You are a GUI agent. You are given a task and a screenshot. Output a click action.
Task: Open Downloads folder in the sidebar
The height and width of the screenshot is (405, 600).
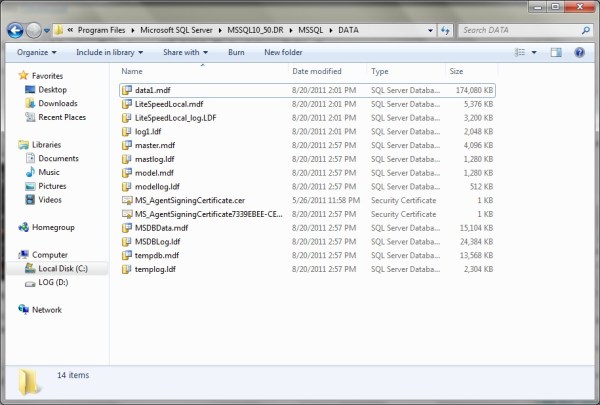[x=57, y=103]
